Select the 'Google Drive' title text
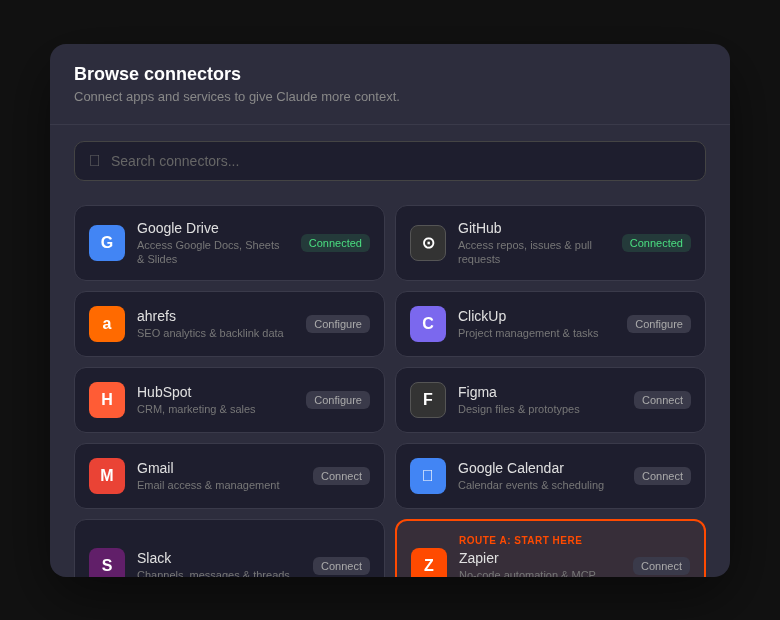The width and height of the screenshot is (780, 620). [178, 228]
